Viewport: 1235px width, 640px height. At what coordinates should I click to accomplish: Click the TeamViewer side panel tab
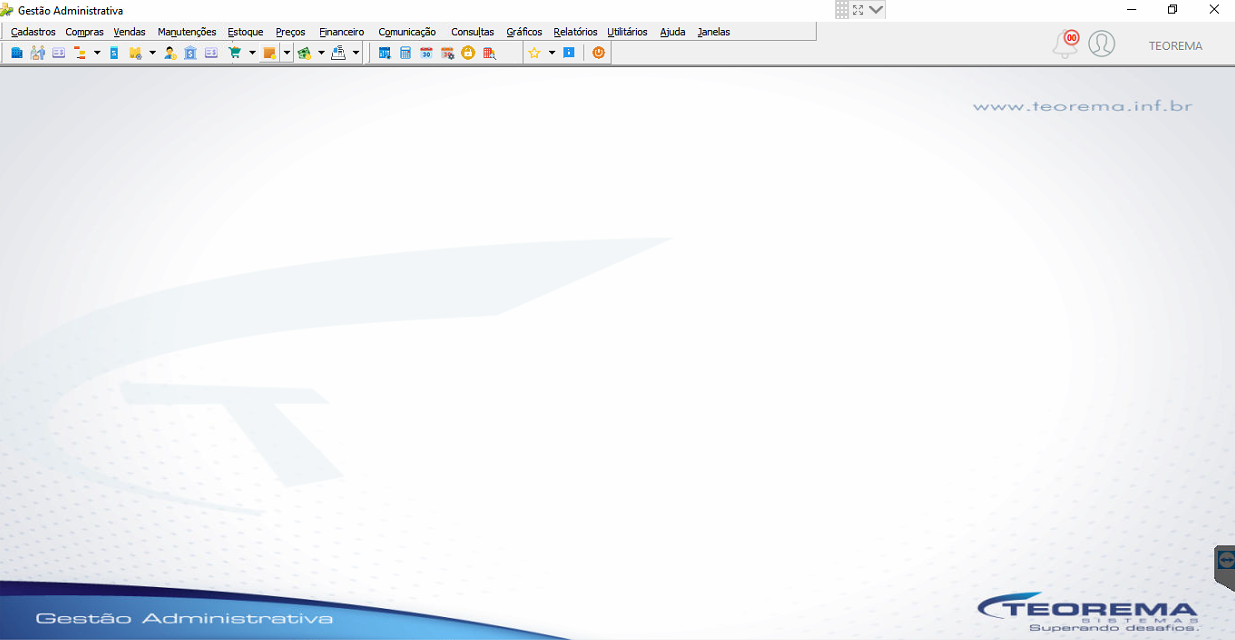pos(1225,567)
